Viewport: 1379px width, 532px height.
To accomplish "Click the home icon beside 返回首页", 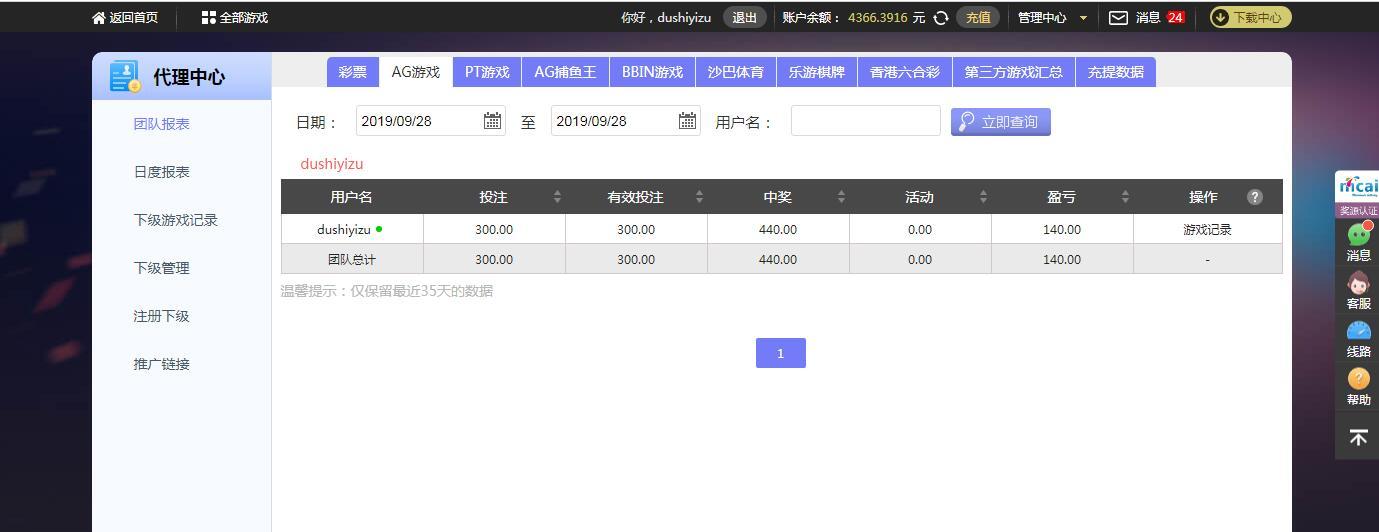I will point(98,18).
